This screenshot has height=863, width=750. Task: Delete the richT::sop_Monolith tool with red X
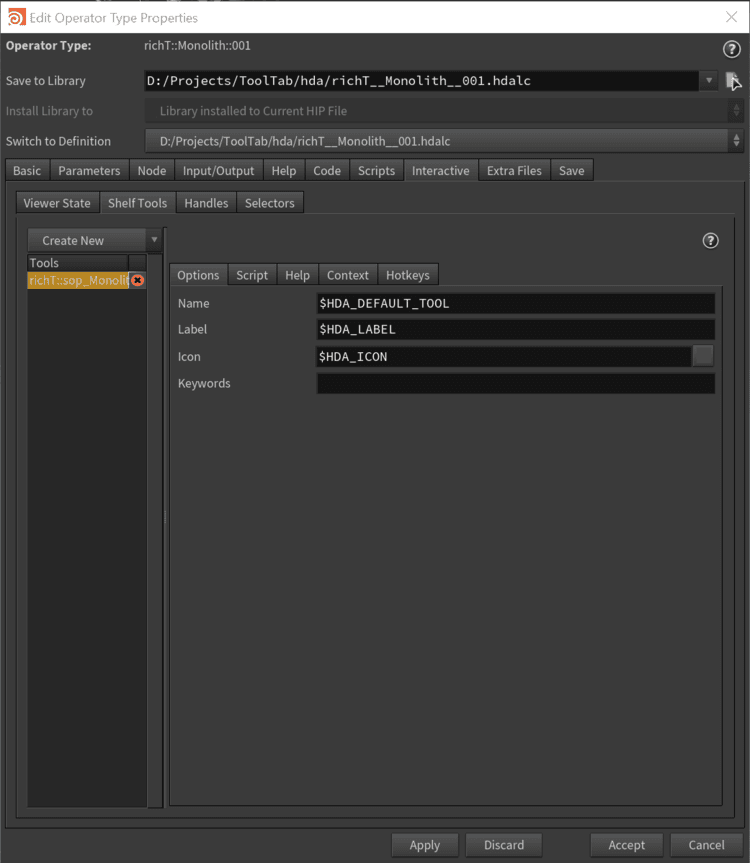click(x=138, y=280)
